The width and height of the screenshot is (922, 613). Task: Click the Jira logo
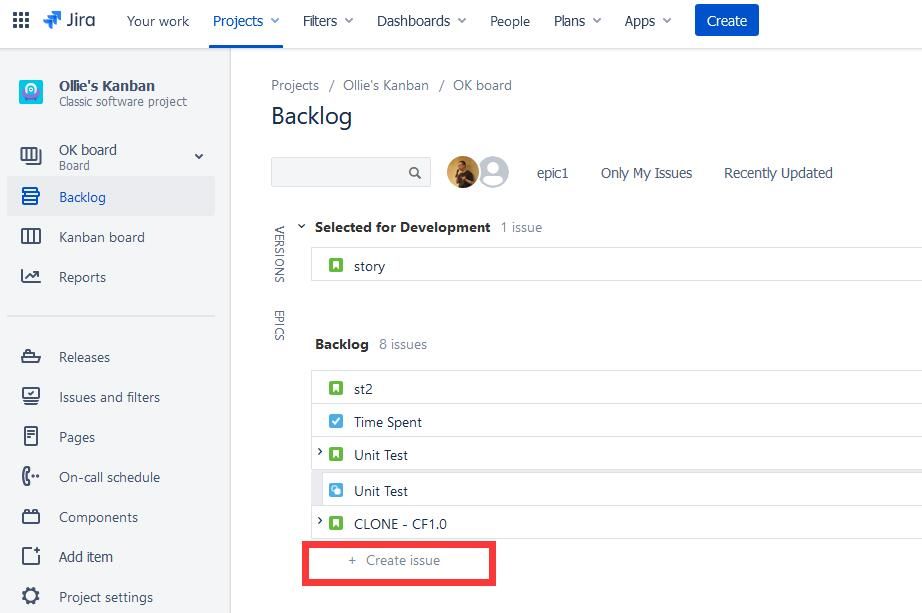(x=69, y=21)
